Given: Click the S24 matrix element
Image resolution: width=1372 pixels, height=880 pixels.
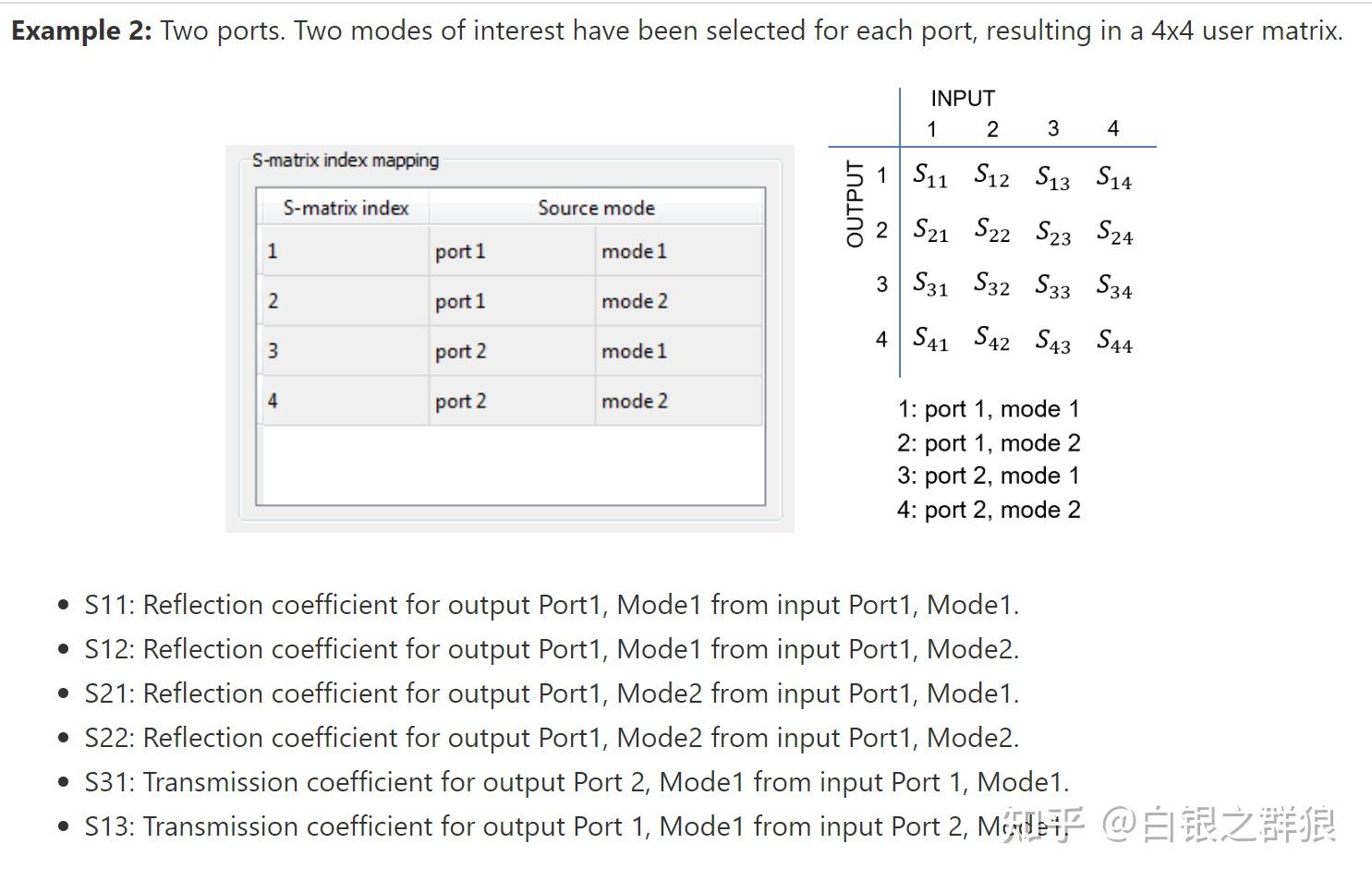Looking at the screenshot, I should click(1114, 232).
